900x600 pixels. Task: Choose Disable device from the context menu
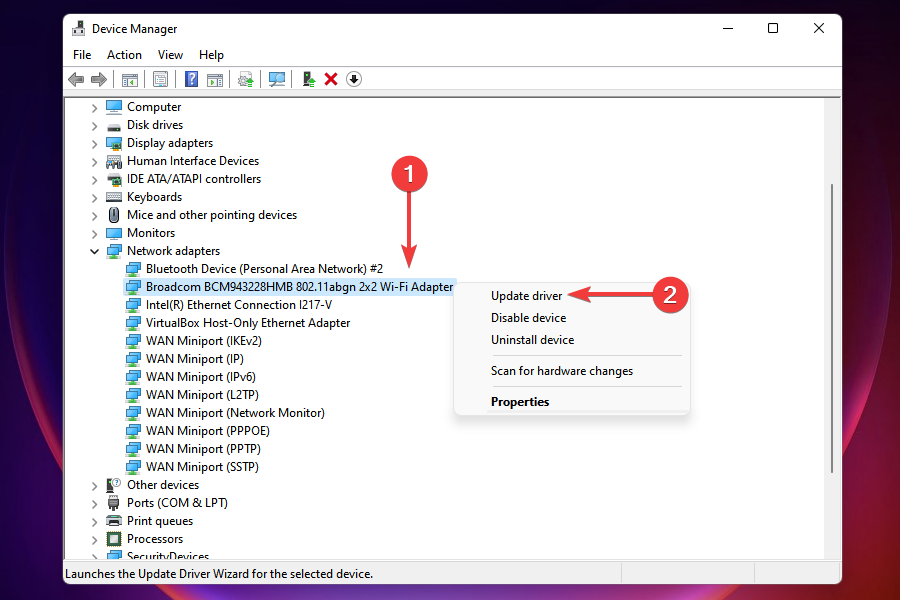pos(528,317)
